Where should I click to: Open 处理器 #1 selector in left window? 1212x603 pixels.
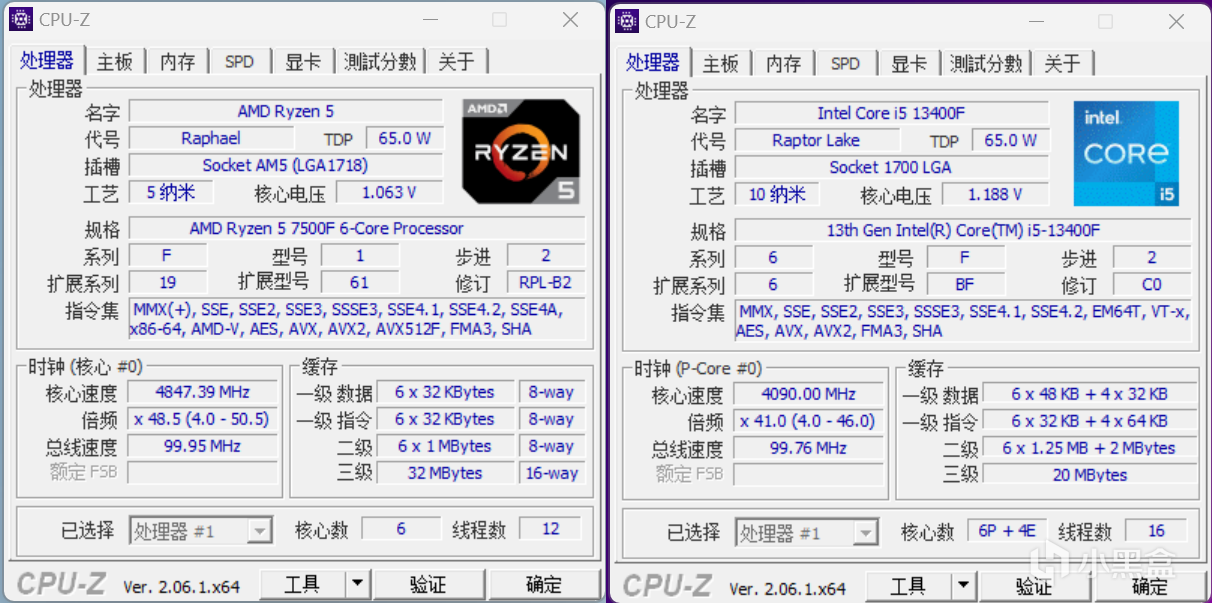click(x=201, y=531)
